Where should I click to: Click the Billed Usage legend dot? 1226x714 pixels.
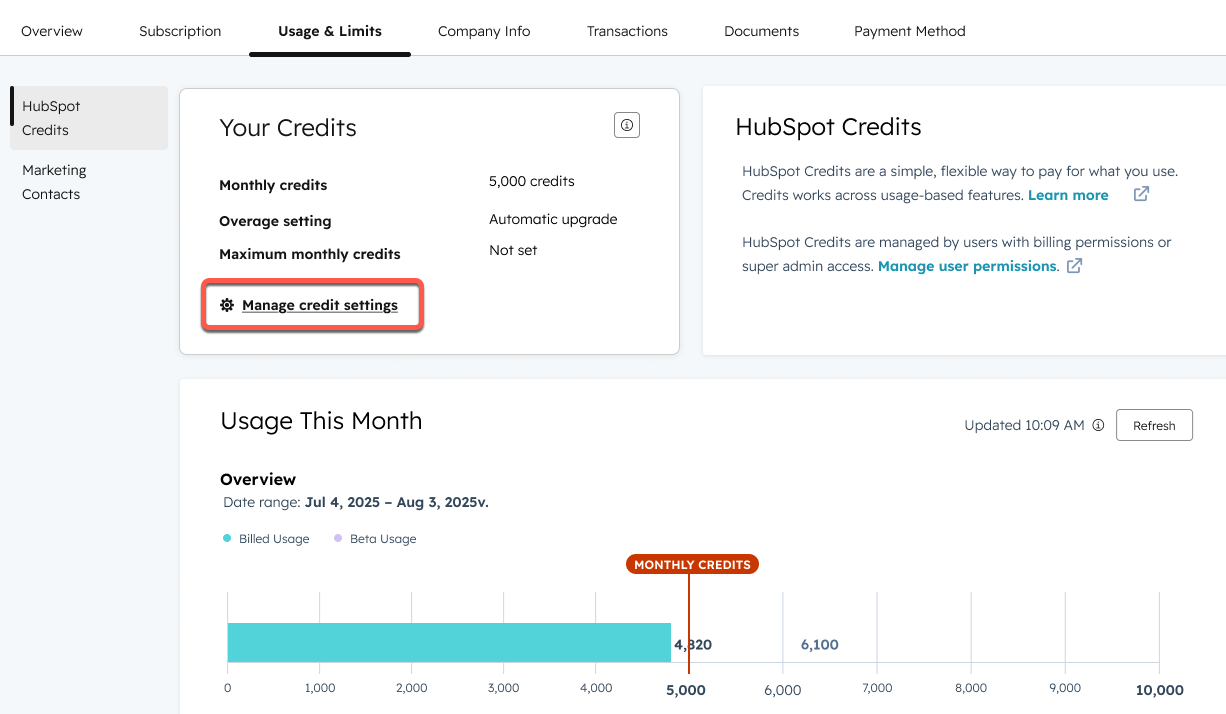[226, 537]
